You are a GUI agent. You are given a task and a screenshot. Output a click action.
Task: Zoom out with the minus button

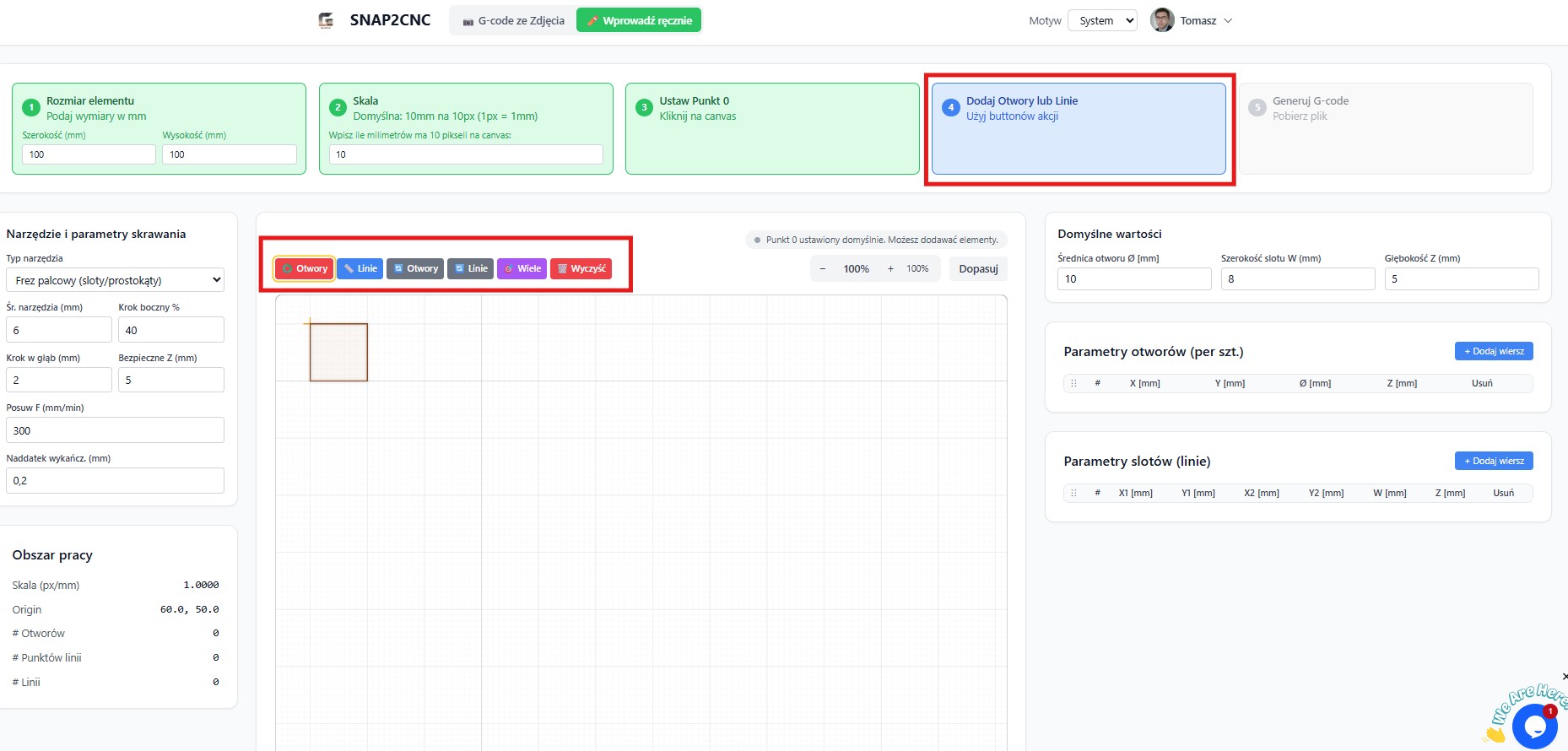(823, 269)
